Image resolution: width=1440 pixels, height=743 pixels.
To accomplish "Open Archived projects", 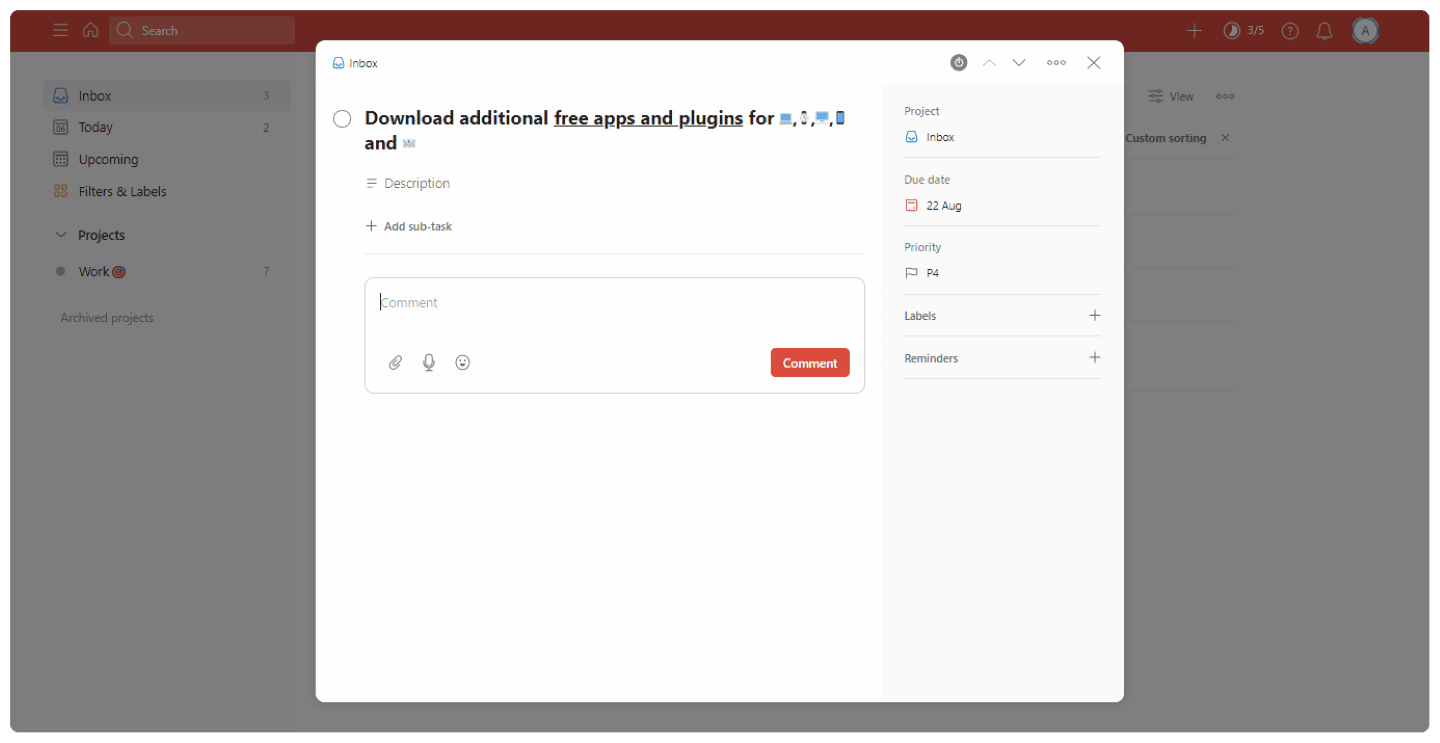I will tap(107, 318).
